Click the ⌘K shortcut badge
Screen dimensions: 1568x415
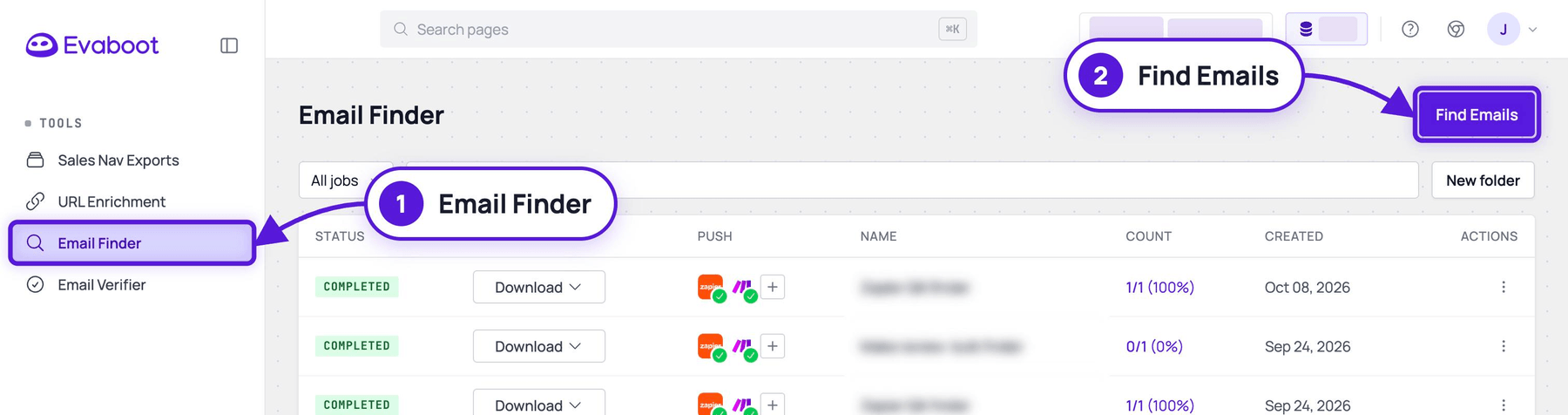point(952,30)
